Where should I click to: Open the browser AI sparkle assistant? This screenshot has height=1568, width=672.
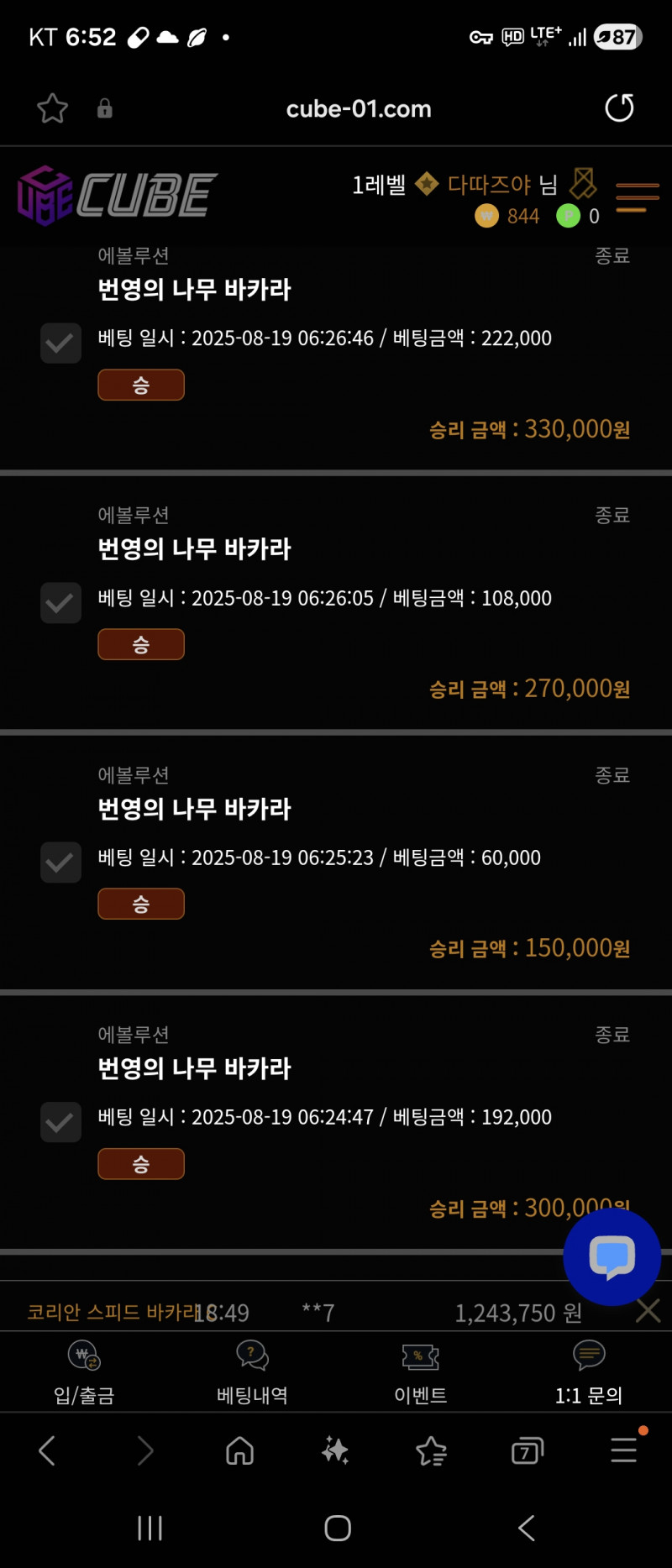click(x=335, y=1450)
